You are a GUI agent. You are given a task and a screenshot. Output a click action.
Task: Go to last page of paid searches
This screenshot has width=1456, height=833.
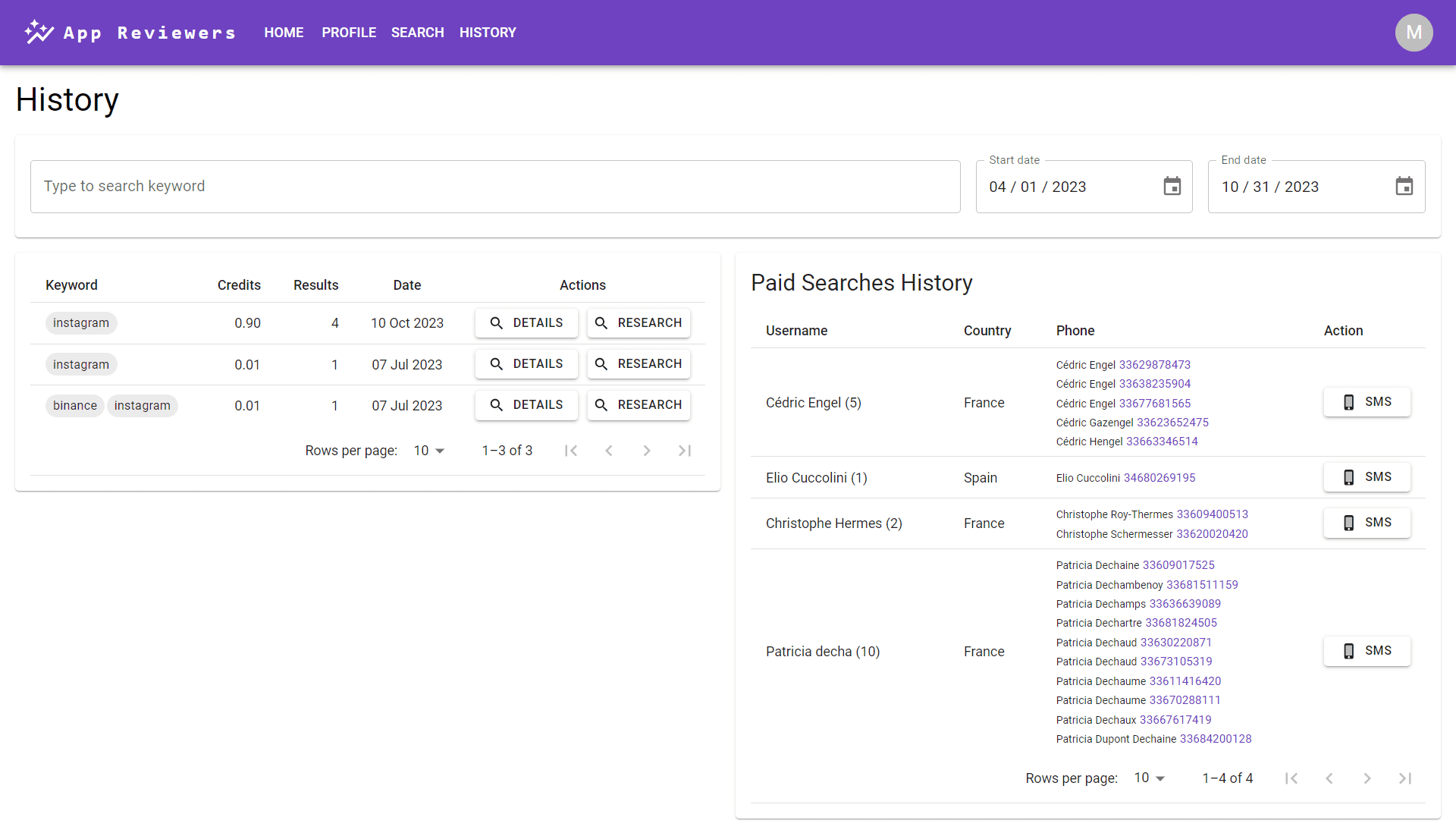[1404, 778]
